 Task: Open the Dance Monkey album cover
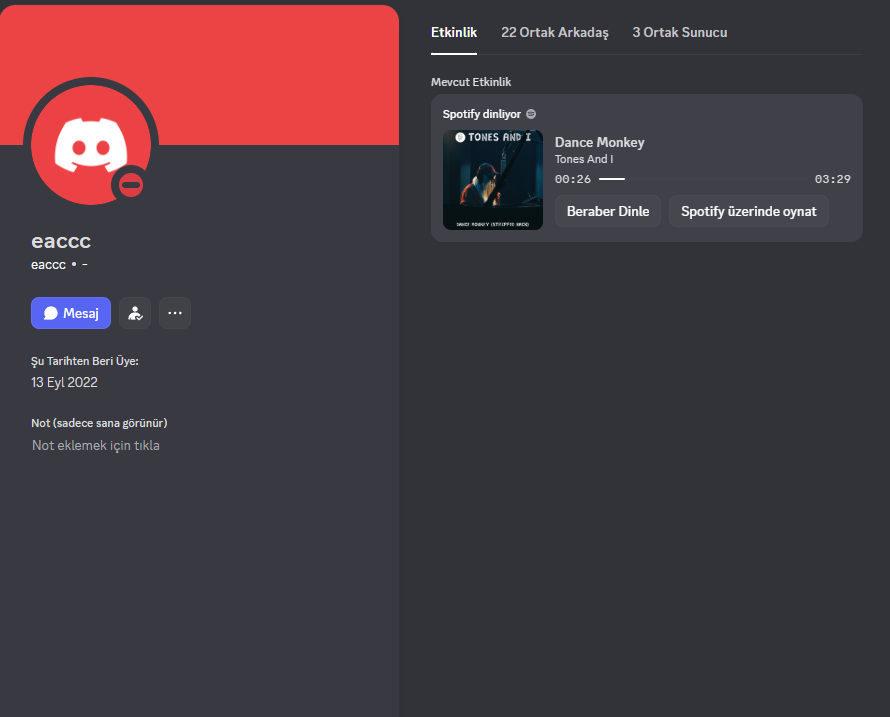[493, 180]
